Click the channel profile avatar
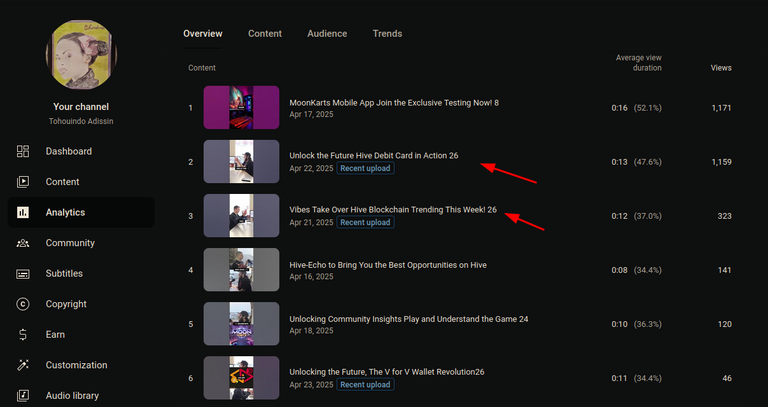768x407 pixels. click(x=81, y=54)
